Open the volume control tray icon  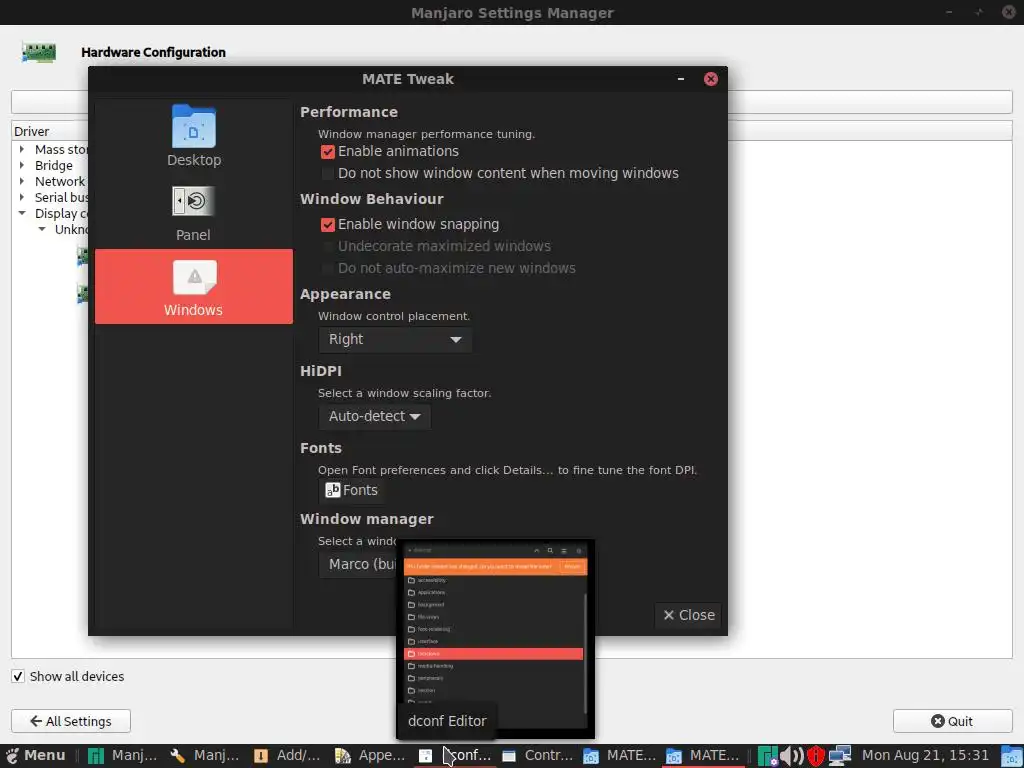point(792,756)
